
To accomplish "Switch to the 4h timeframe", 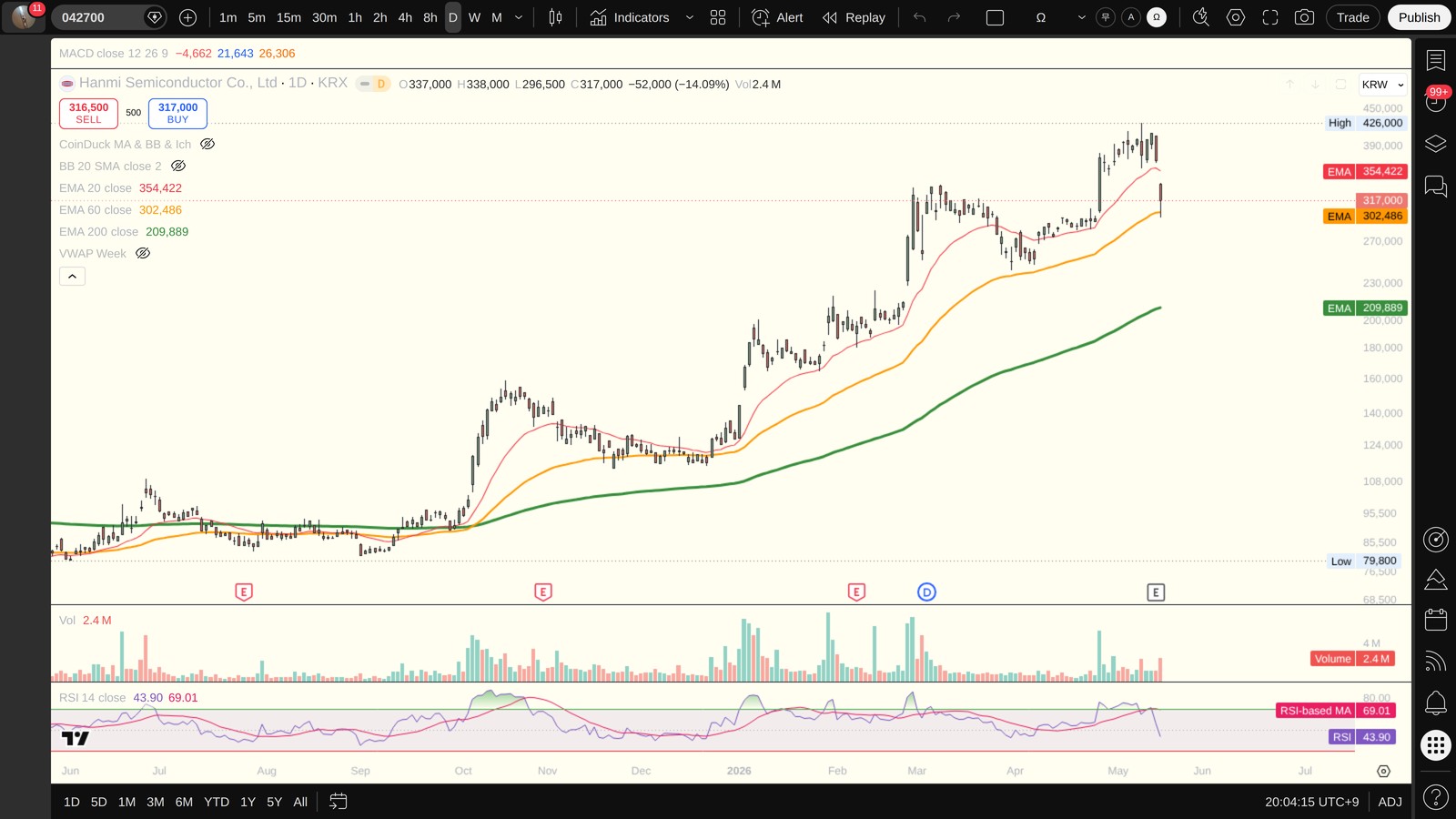I will click(x=405, y=17).
